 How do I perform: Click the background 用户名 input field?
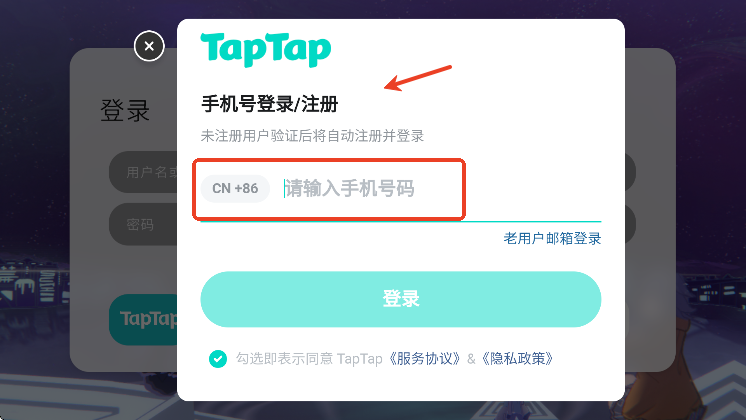point(143,172)
